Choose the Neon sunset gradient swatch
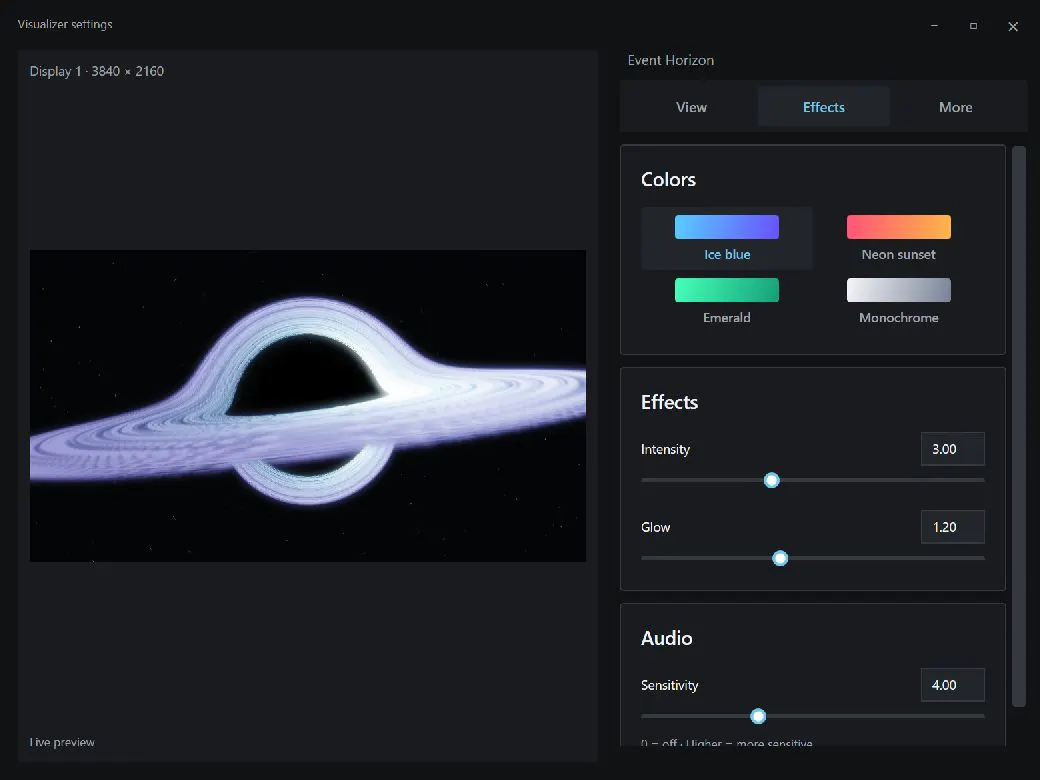 click(899, 227)
